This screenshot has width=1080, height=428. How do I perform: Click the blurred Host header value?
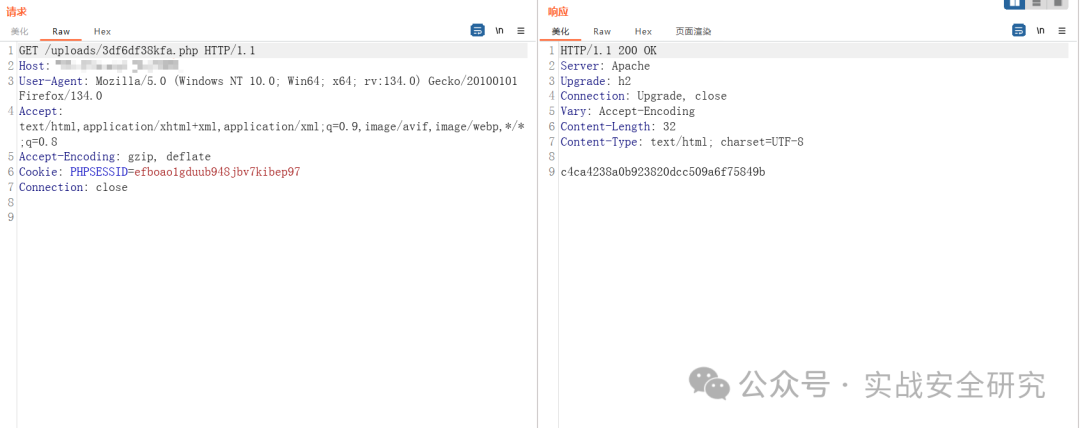point(117,66)
